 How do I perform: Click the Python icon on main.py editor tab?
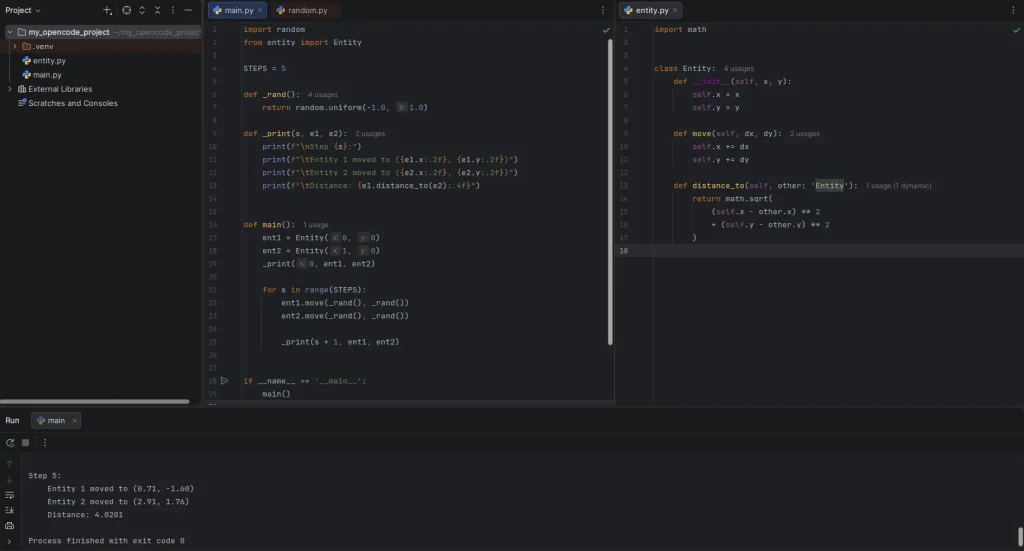tap(217, 10)
